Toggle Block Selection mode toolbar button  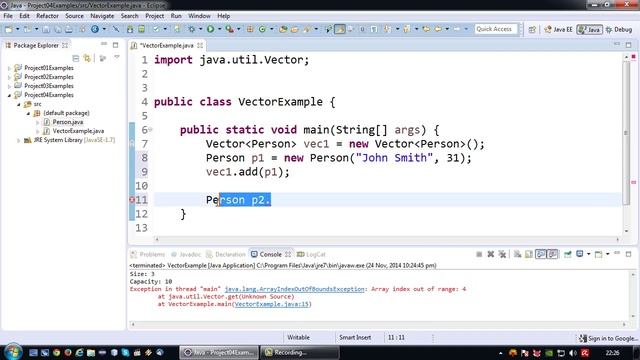point(362,29)
